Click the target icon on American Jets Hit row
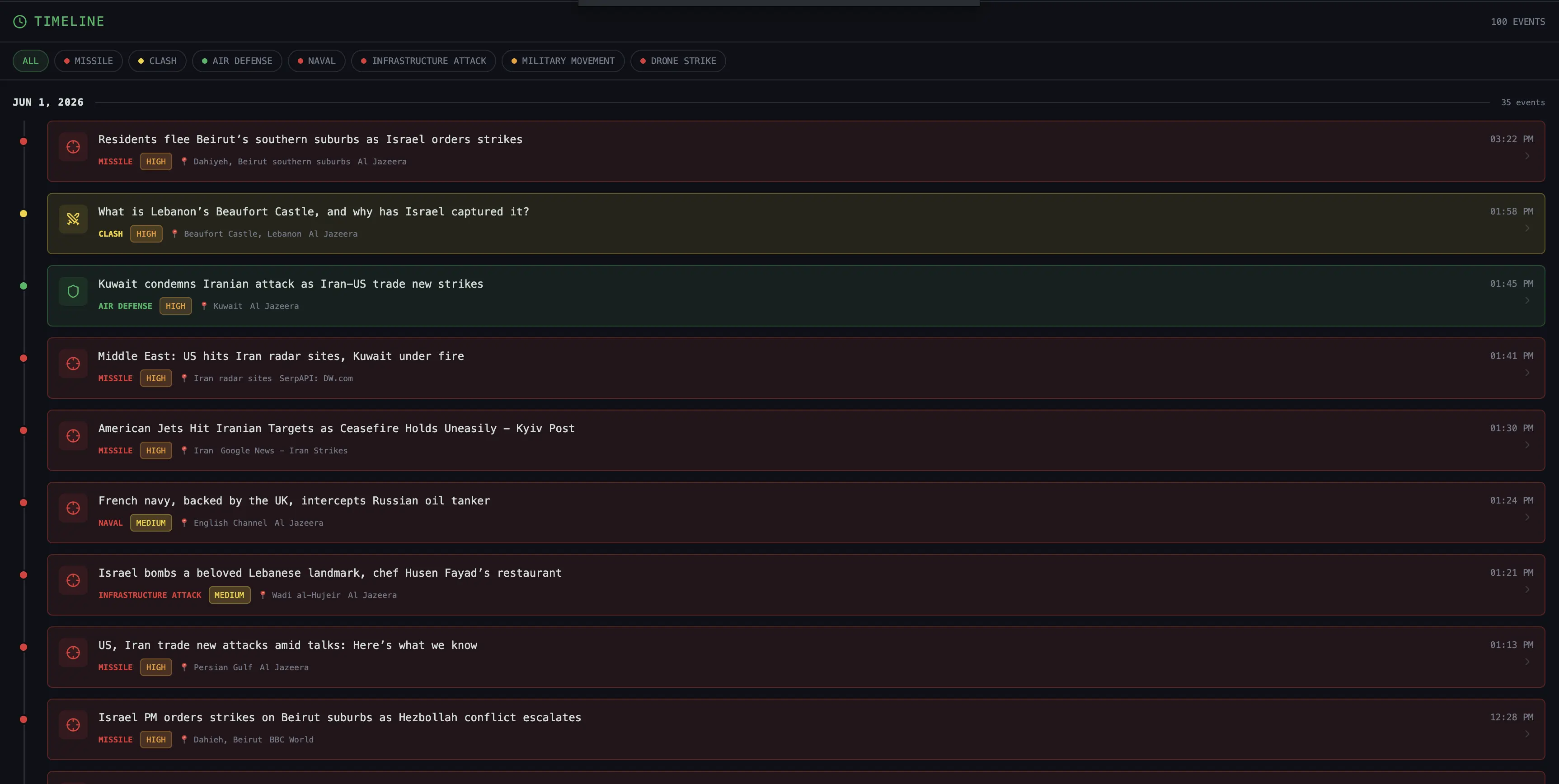This screenshot has height=784, width=1559. 73,436
